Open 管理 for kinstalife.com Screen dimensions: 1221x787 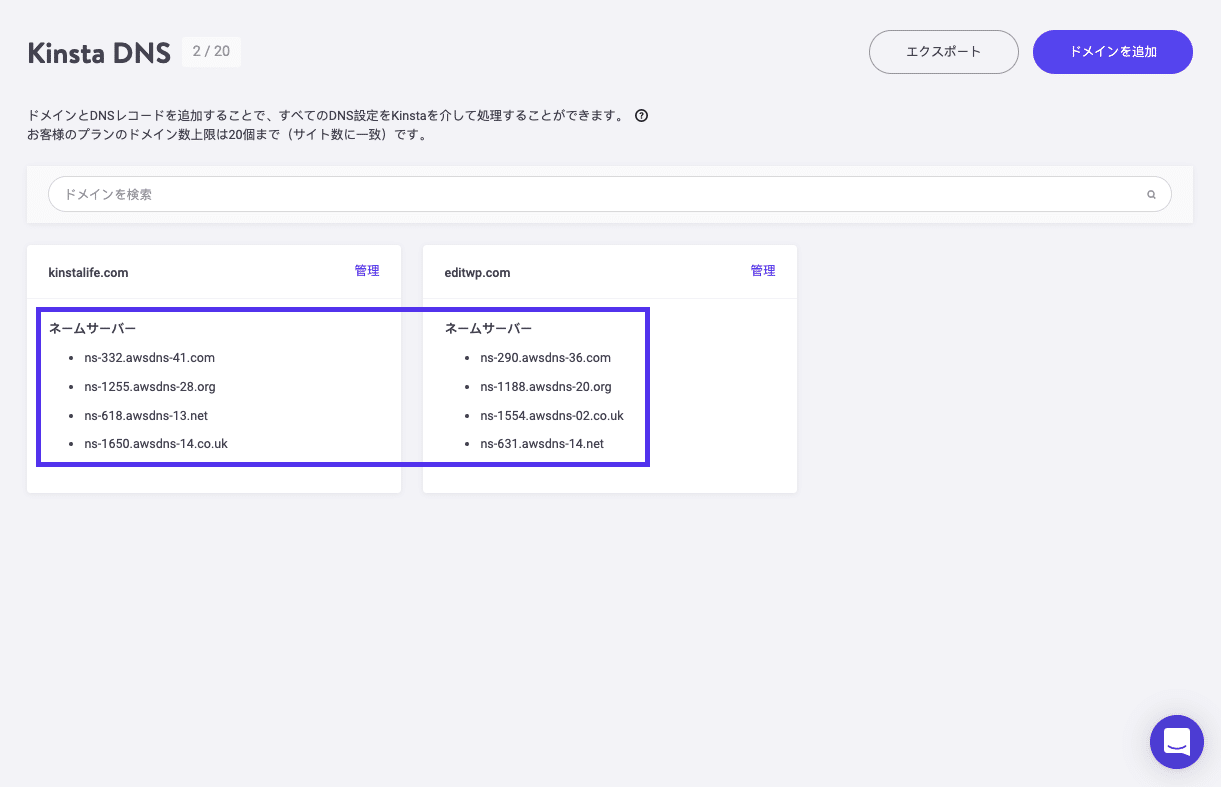[366, 270]
